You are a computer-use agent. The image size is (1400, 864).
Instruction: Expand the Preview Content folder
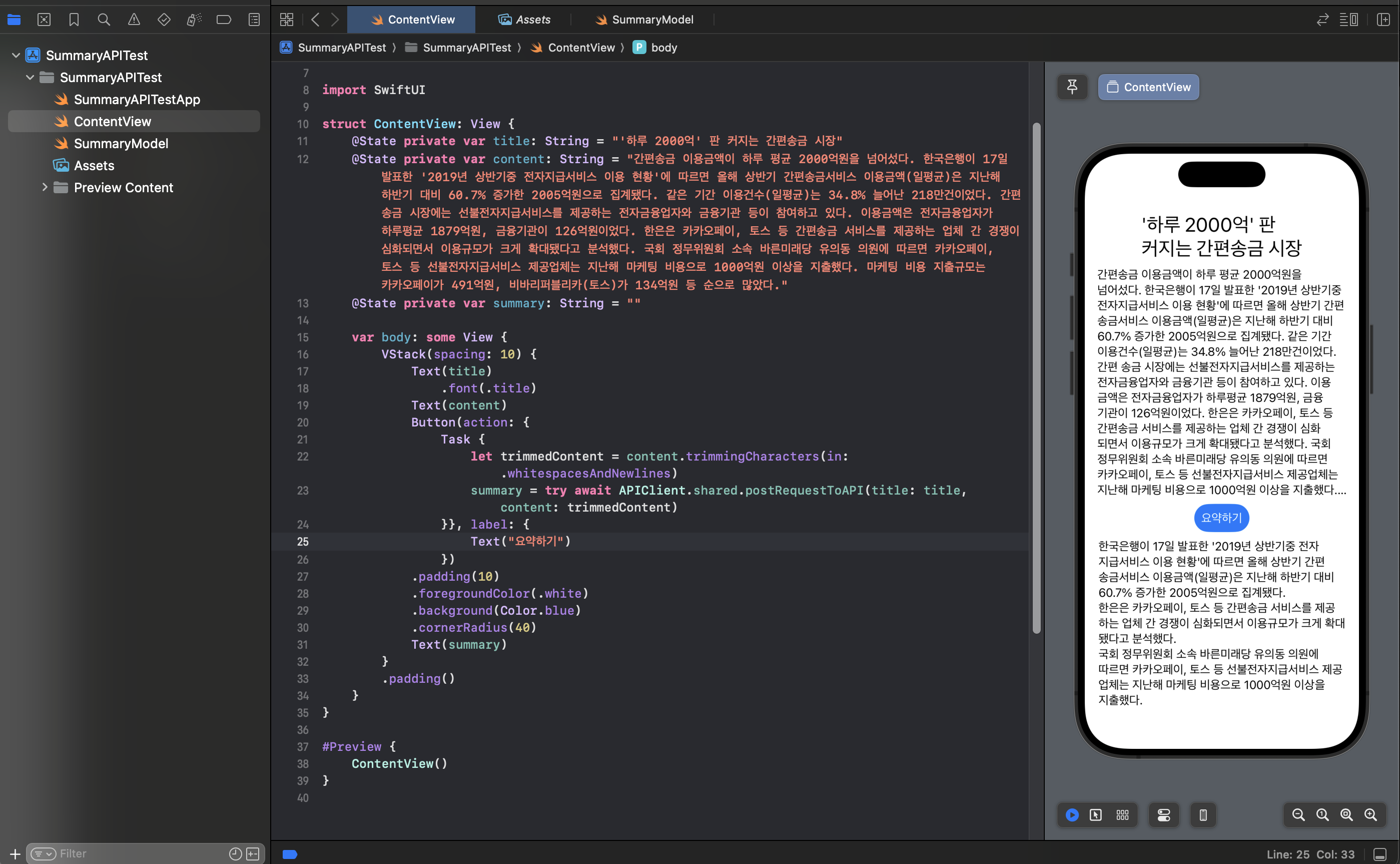45,187
